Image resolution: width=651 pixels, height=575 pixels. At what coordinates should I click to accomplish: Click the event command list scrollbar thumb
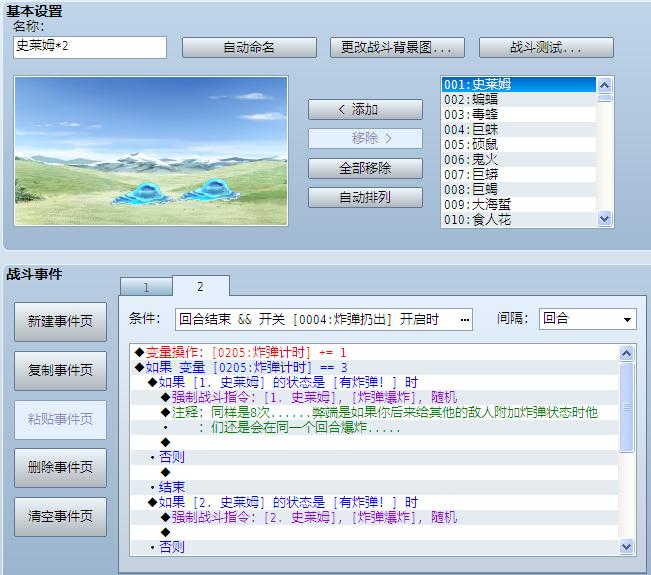tap(627, 407)
